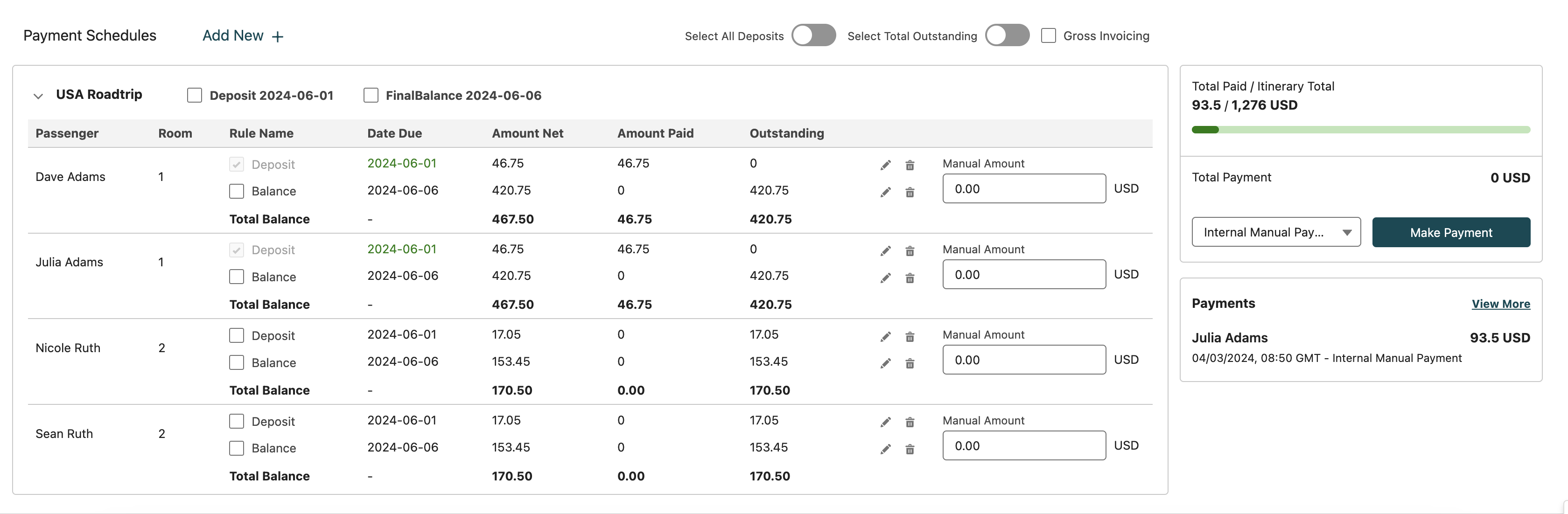Edit Nicole Ruth's Deposit rule with pencil icon

click(885, 336)
